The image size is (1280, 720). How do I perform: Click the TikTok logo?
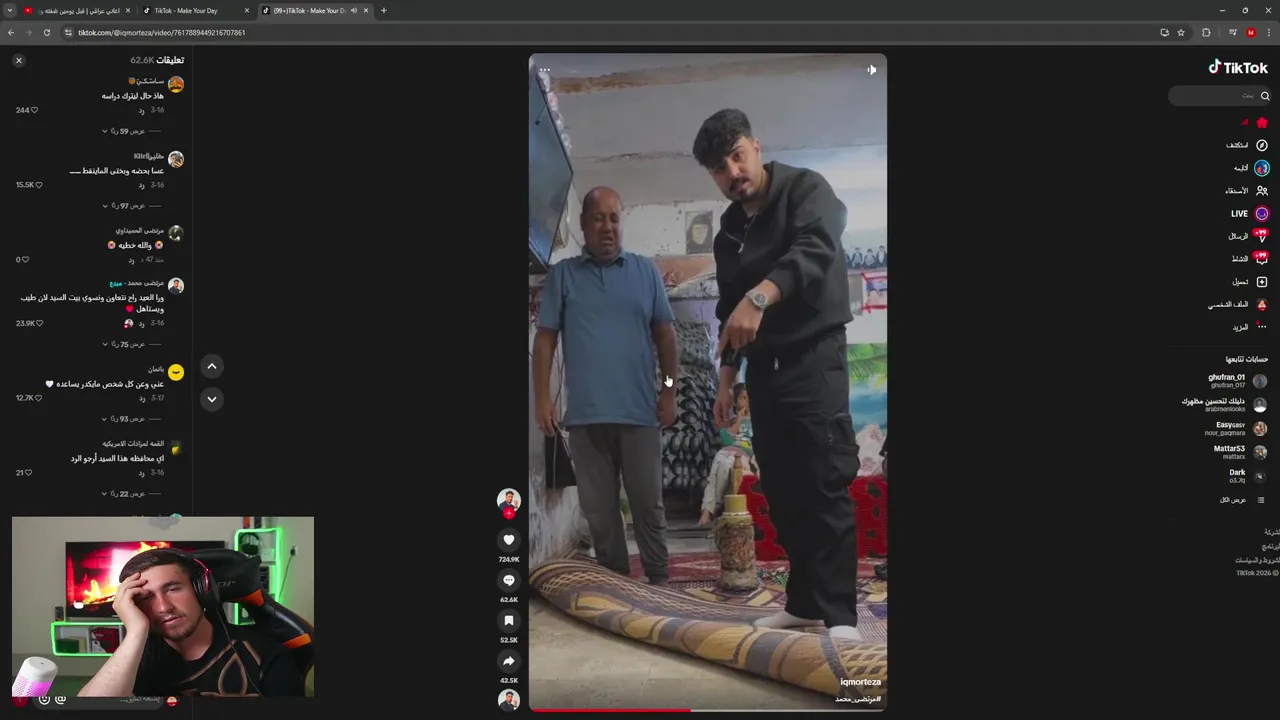click(1238, 67)
